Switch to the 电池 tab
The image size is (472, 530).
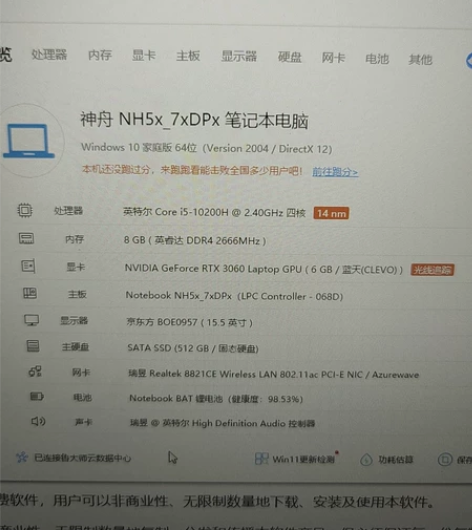tap(377, 59)
